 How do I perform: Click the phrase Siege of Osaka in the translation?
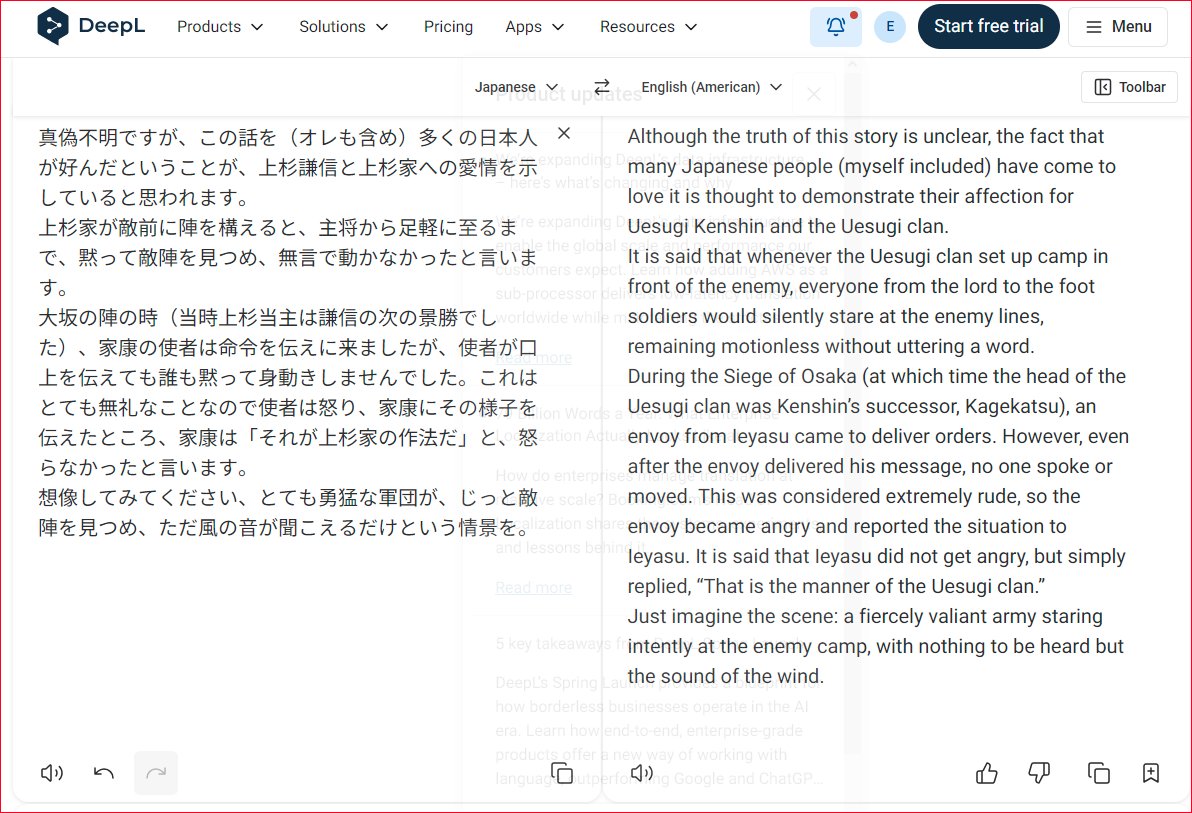tap(790, 376)
